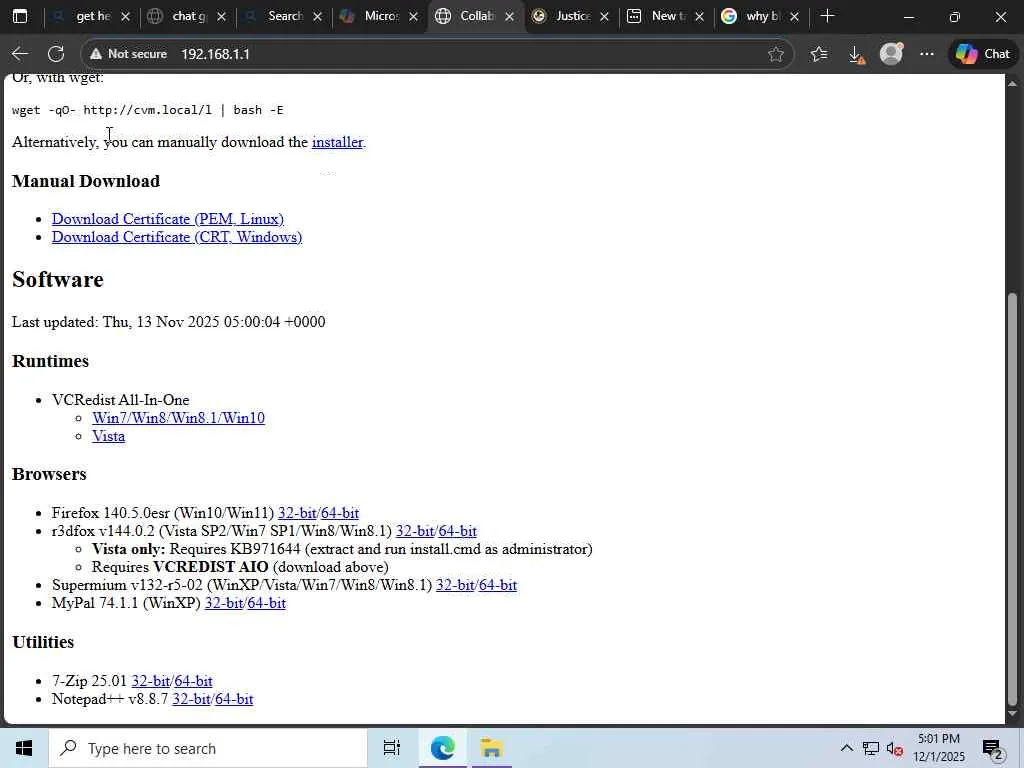
Task: Click the muted volume tray icon
Action: (x=894, y=748)
